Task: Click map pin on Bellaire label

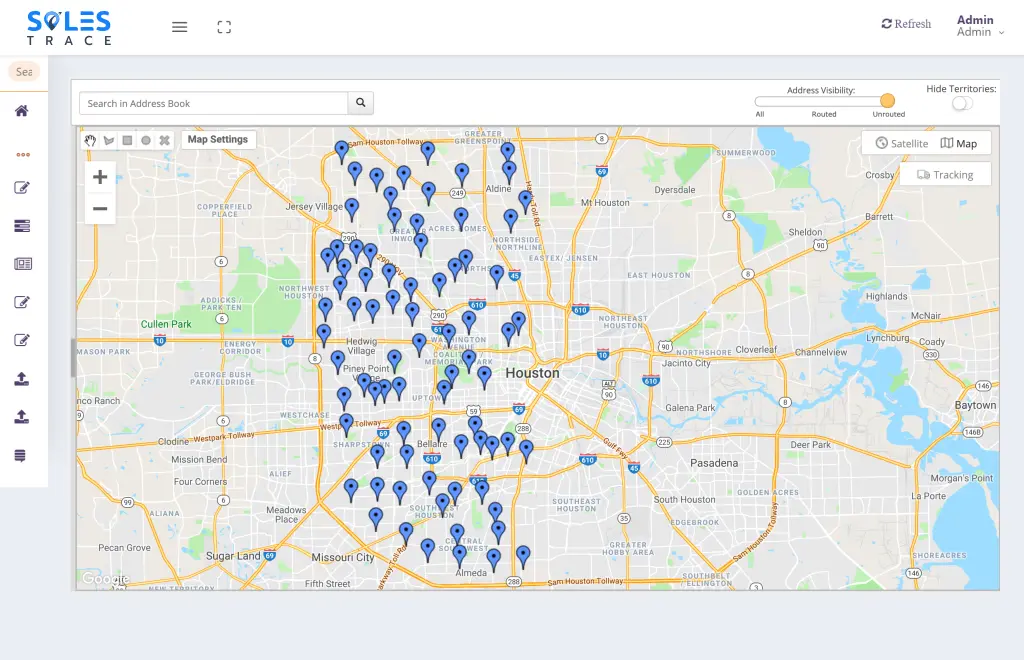Action: click(438, 429)
